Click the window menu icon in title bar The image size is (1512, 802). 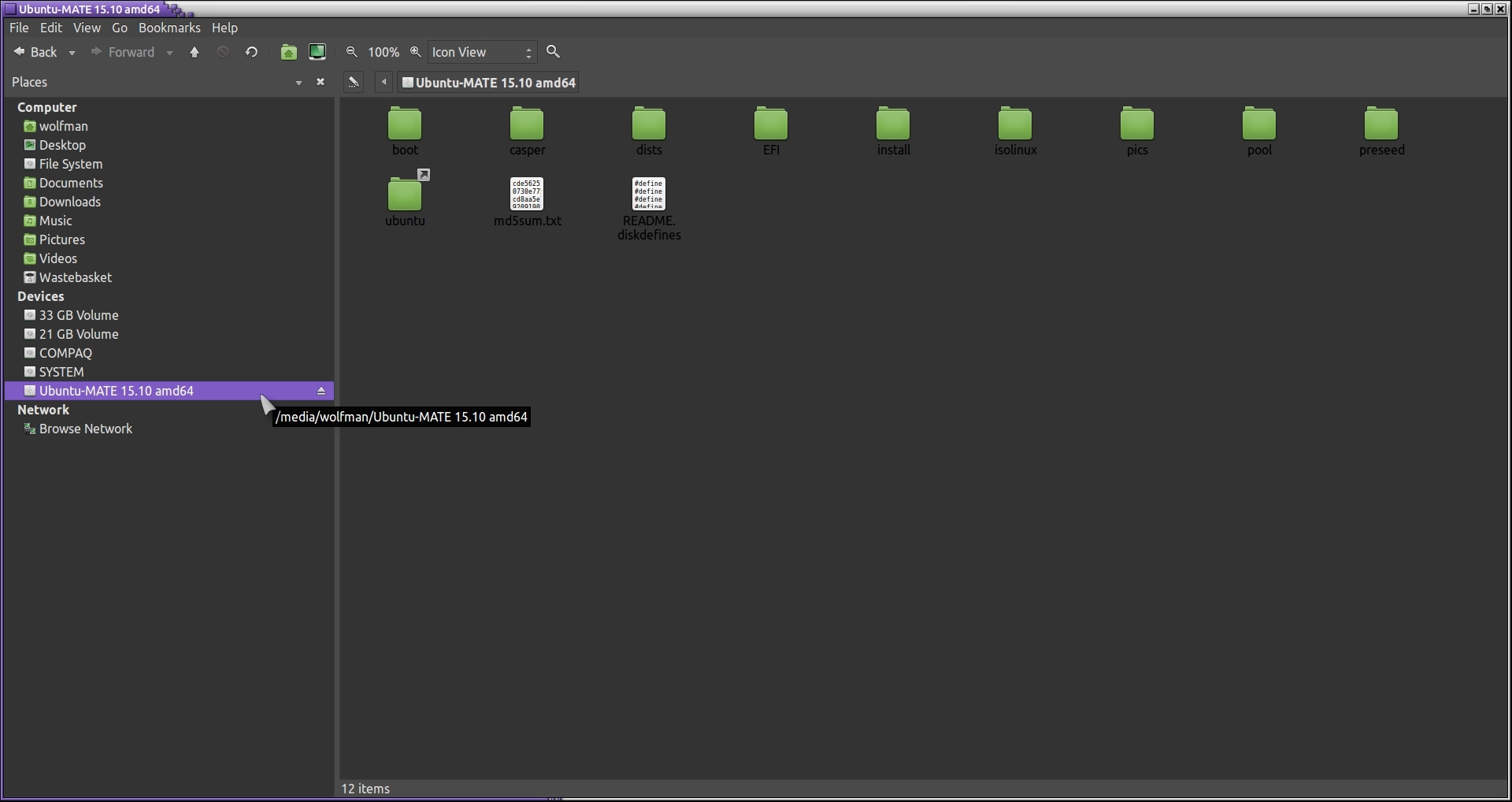pos(10,9)
